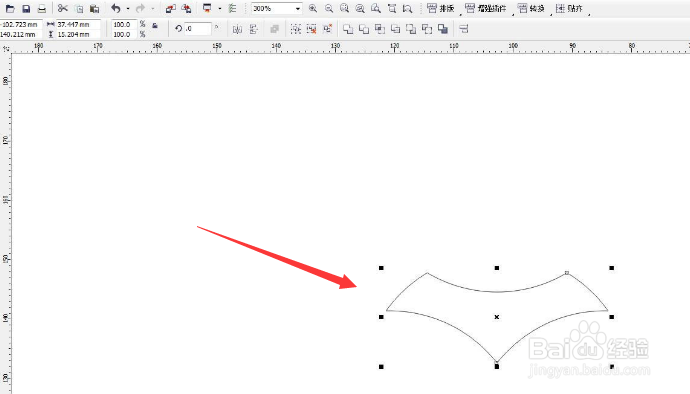Click the Front minus back icon
The width and height of the screenshot is (690, 394).
[411, 29]
